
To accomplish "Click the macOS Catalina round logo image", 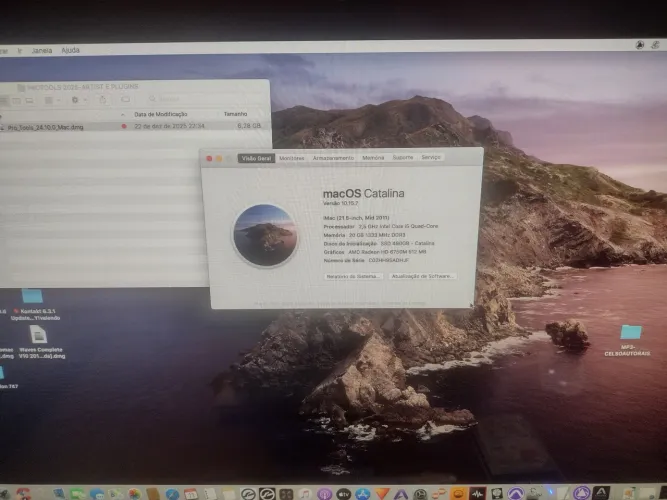I will pos(265,235).
